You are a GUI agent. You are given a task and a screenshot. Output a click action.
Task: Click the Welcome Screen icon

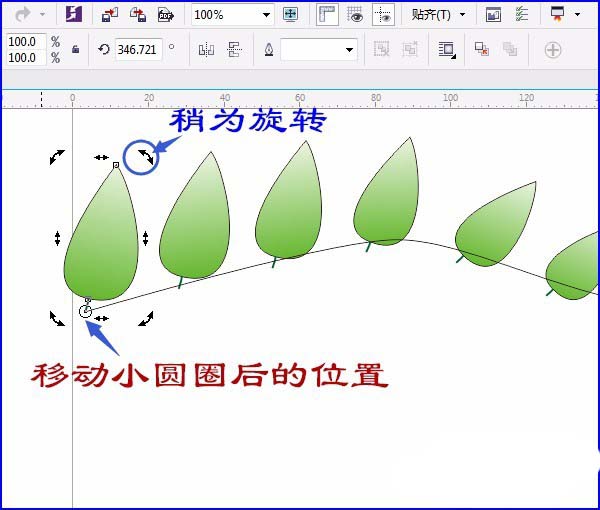click(x=493, y=15)
